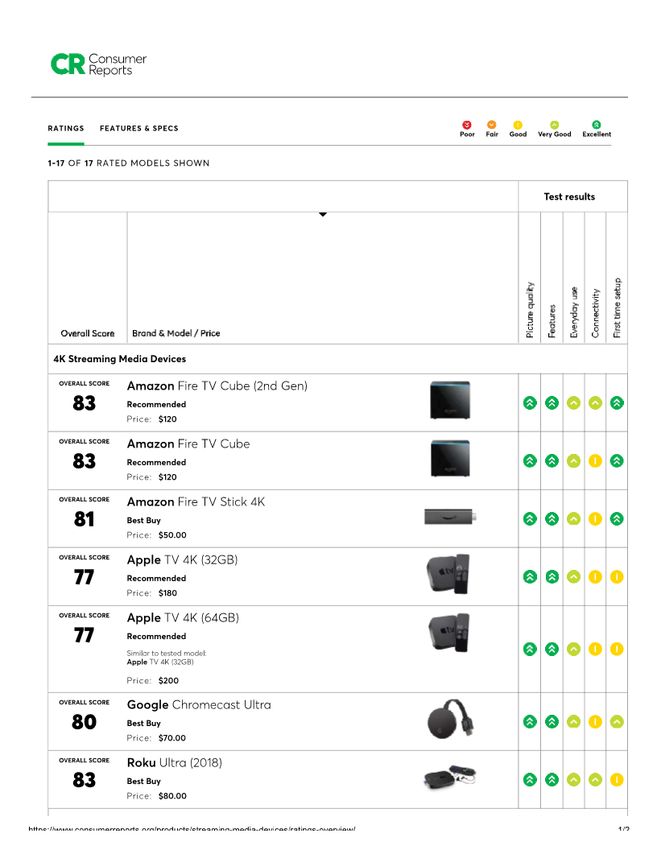
Task: Open Apple TV 4K (32GB) title link
Action: [x=182, y=560]
